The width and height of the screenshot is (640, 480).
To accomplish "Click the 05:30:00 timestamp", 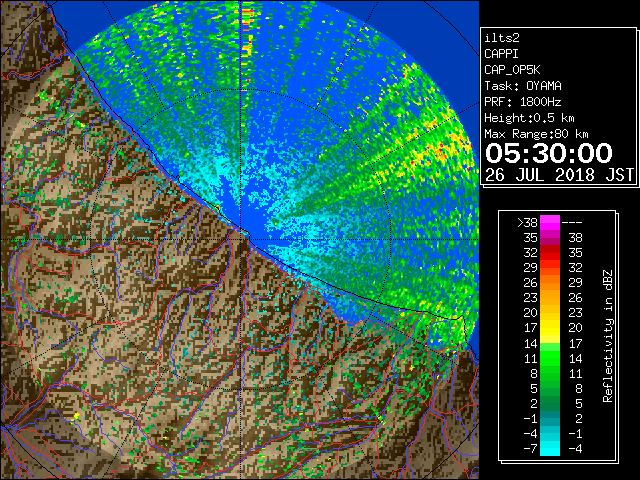I will (x=549, y=153).
